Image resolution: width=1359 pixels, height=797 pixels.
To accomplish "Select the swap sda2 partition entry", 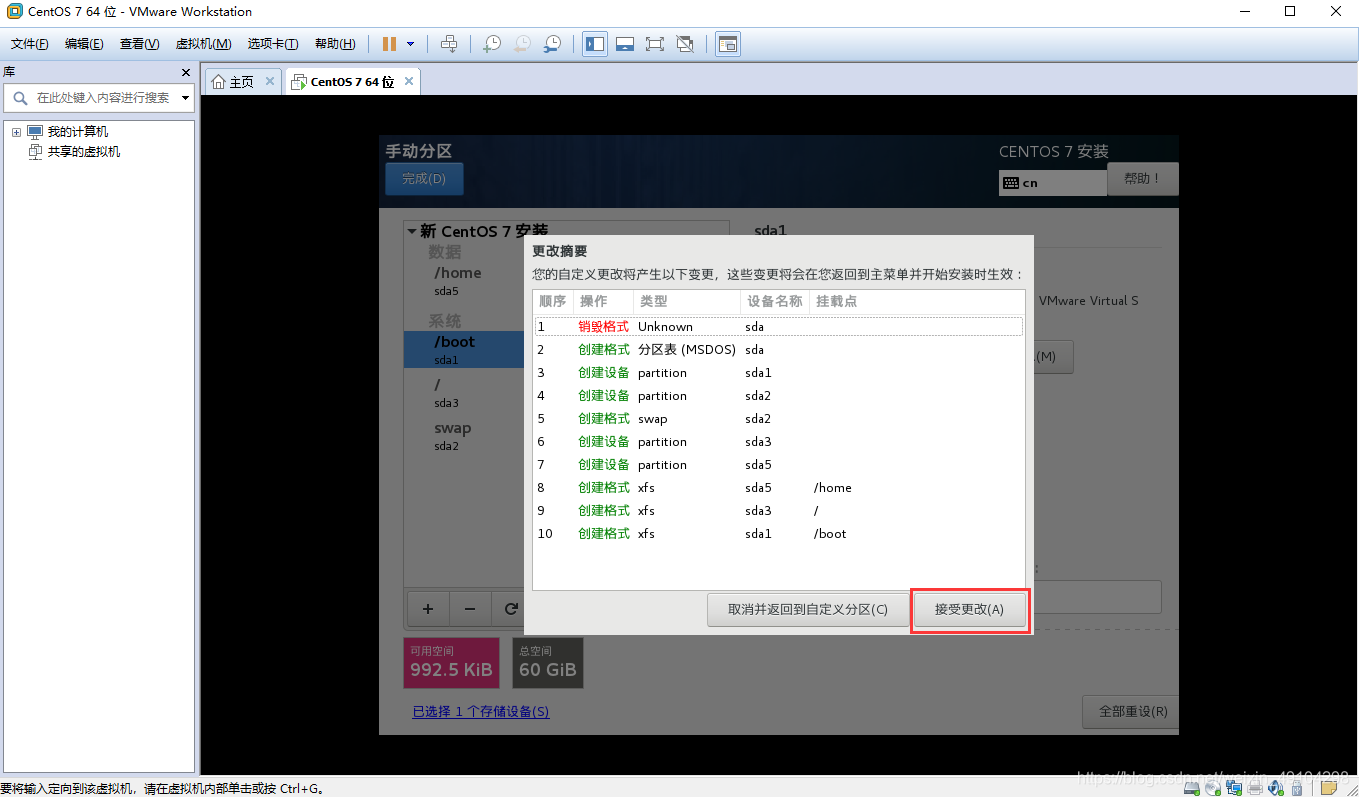I will pos(465,436).
